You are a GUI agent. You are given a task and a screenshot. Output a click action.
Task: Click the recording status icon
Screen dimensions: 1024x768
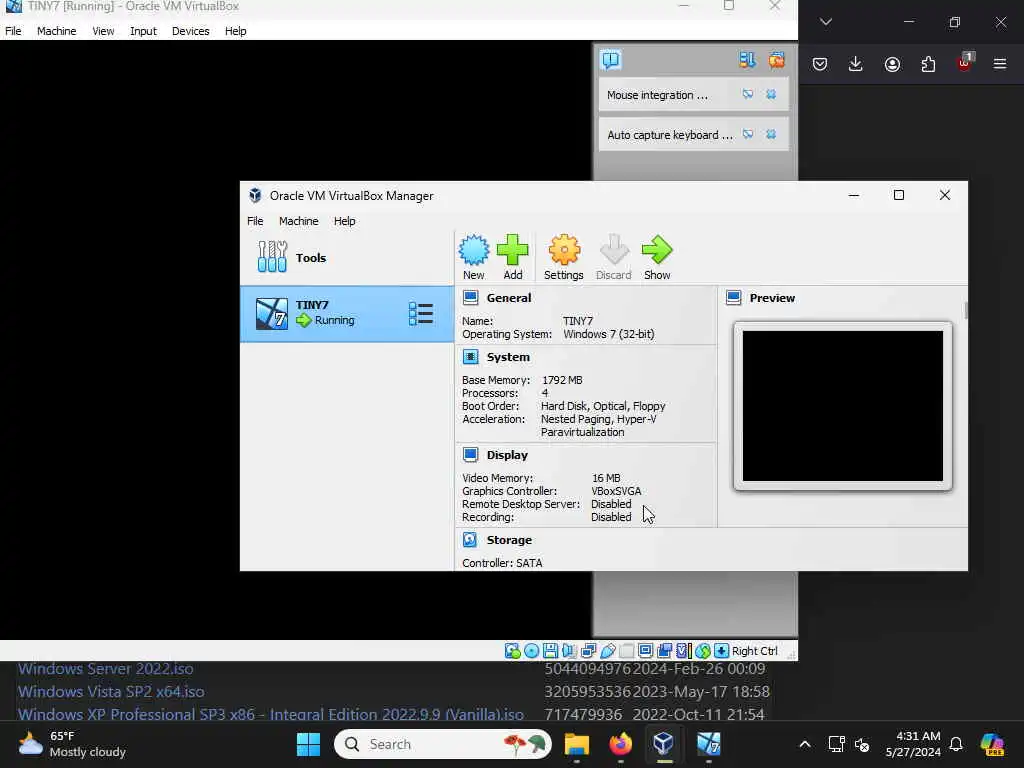click(x=665, y=650)
